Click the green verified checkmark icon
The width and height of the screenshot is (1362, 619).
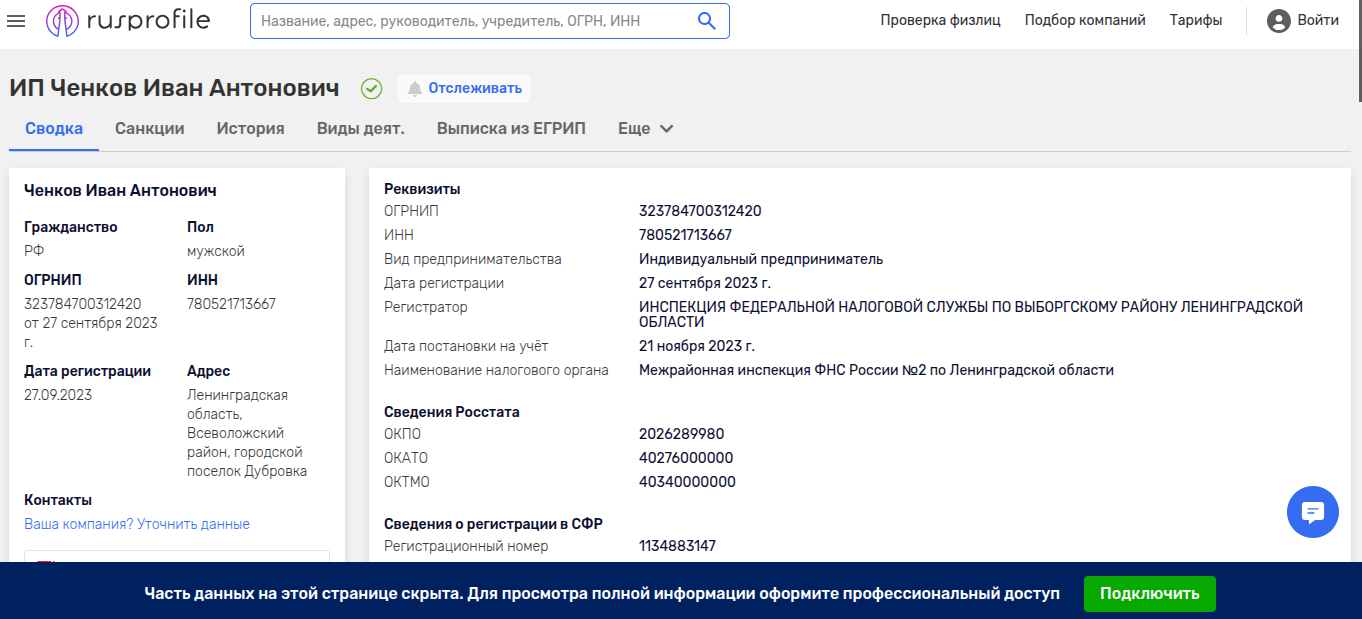[x=371, y=89]
